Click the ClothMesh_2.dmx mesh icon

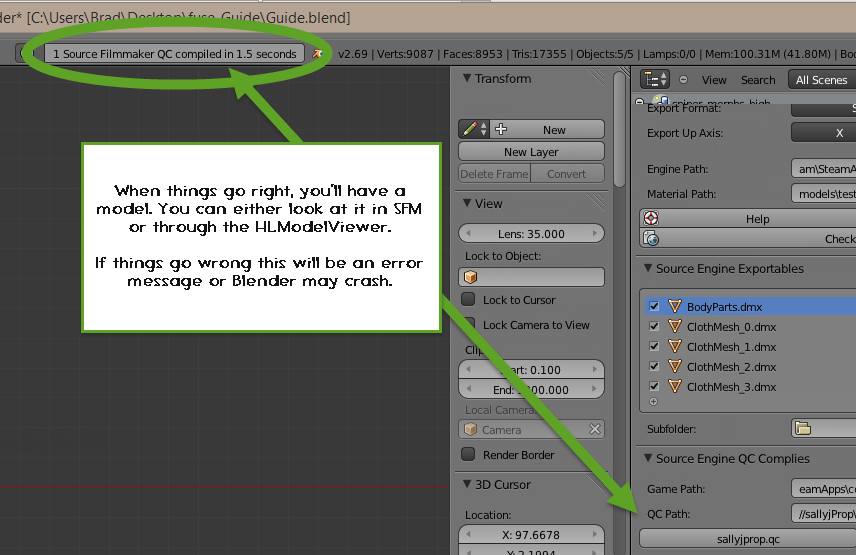pos(675,366)
